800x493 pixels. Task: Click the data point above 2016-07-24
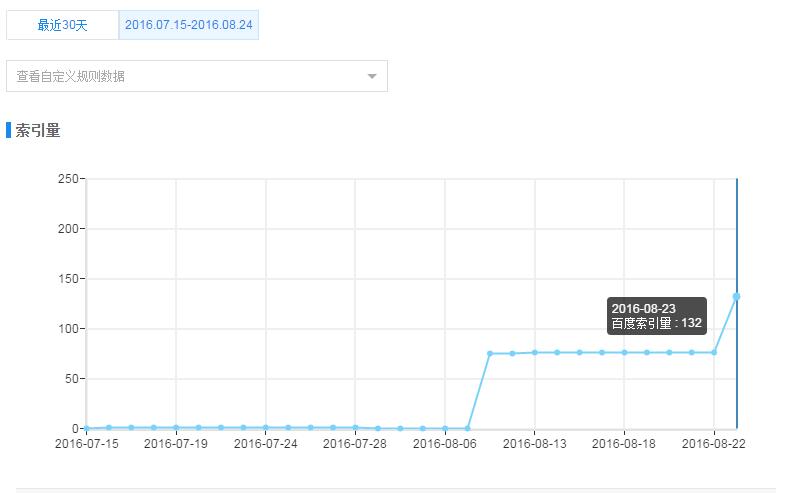pos(266,427)
